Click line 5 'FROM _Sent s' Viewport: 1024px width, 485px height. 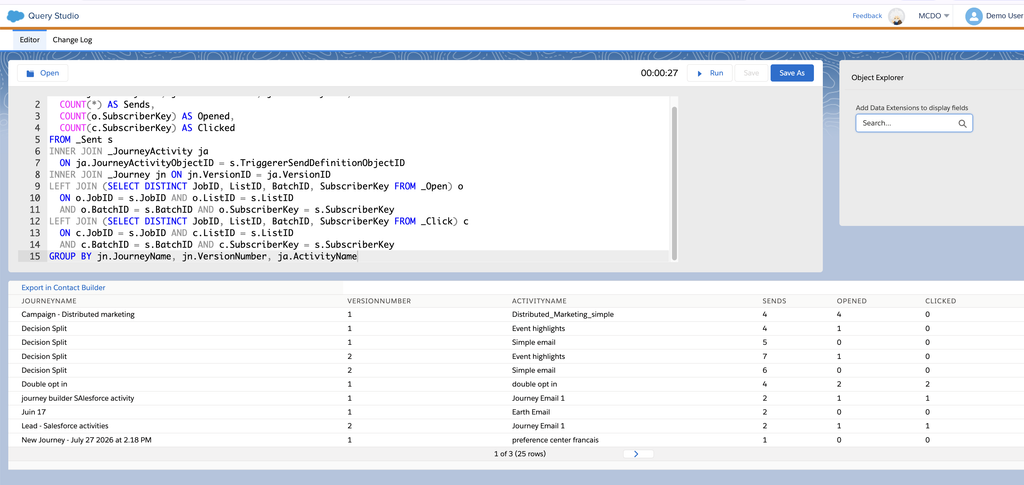(81, 139)
